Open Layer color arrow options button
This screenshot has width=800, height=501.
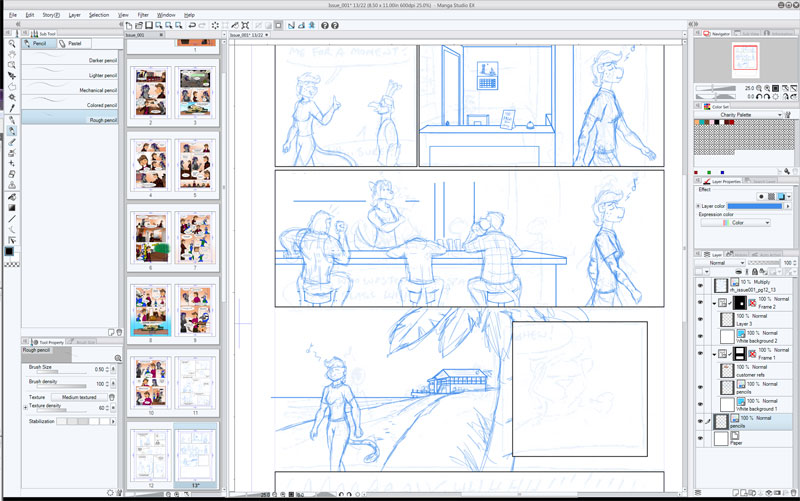(787, 206)
